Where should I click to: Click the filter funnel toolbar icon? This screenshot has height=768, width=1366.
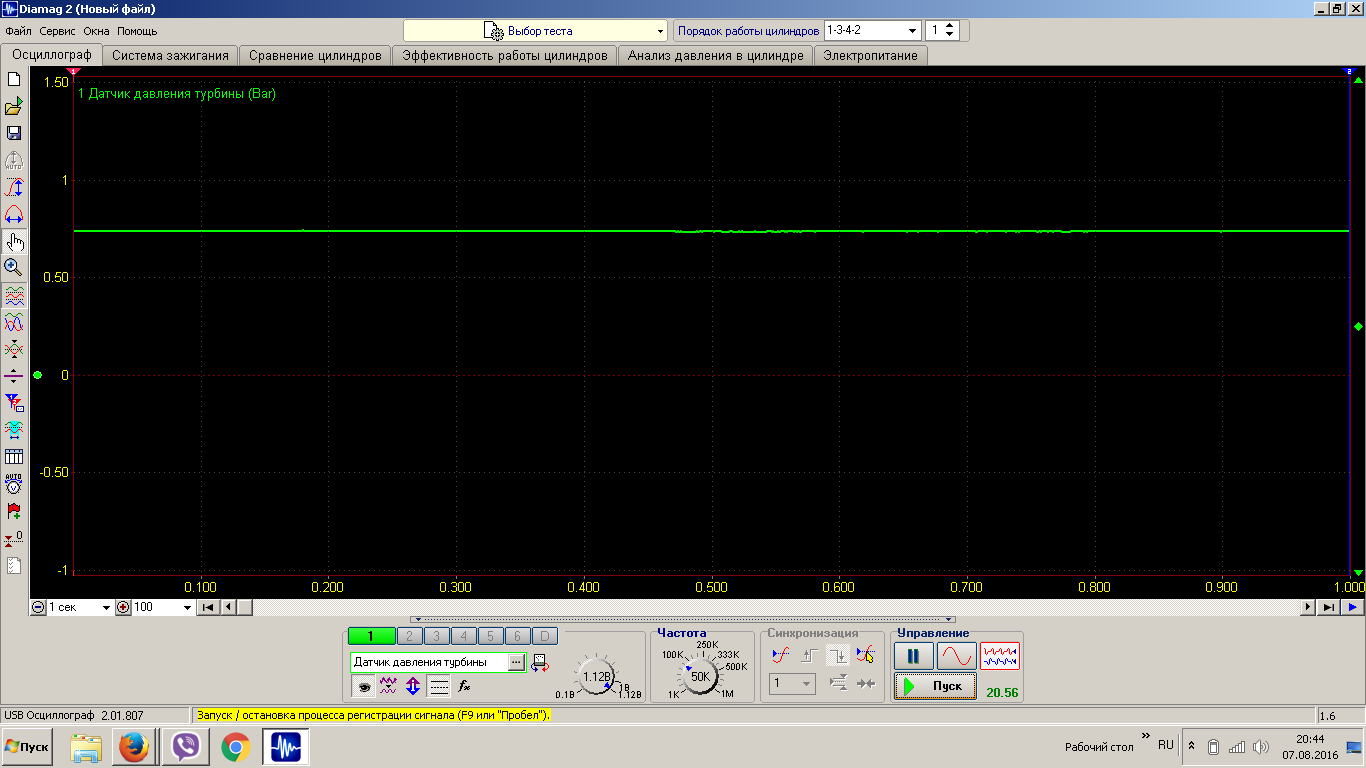pos(14,403)
